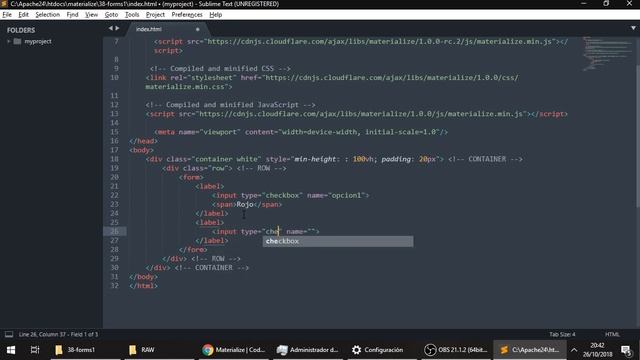Click the min-height style property on line 18
Image resolution: width=640 pixels, height=360 pixels.
315,159
